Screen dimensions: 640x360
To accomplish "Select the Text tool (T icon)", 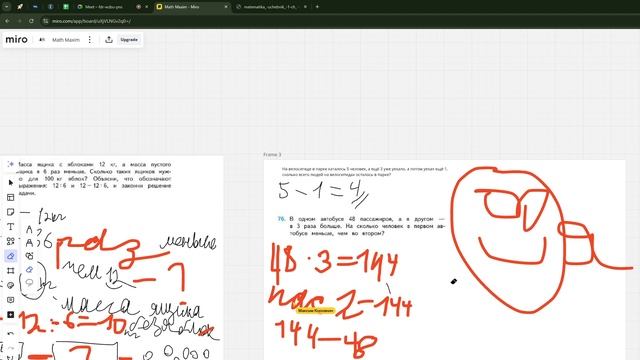I will point(11,227).
